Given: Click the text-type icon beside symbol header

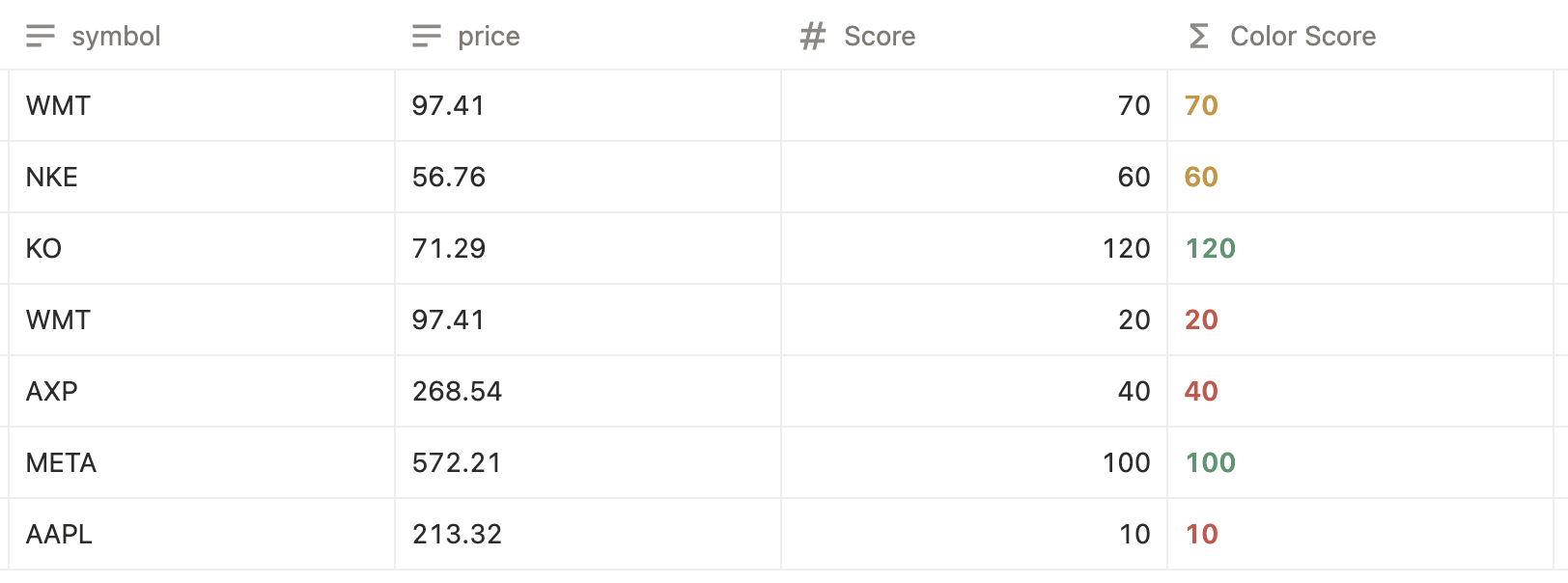Looking at the screenshot, I should click(40, 36).
